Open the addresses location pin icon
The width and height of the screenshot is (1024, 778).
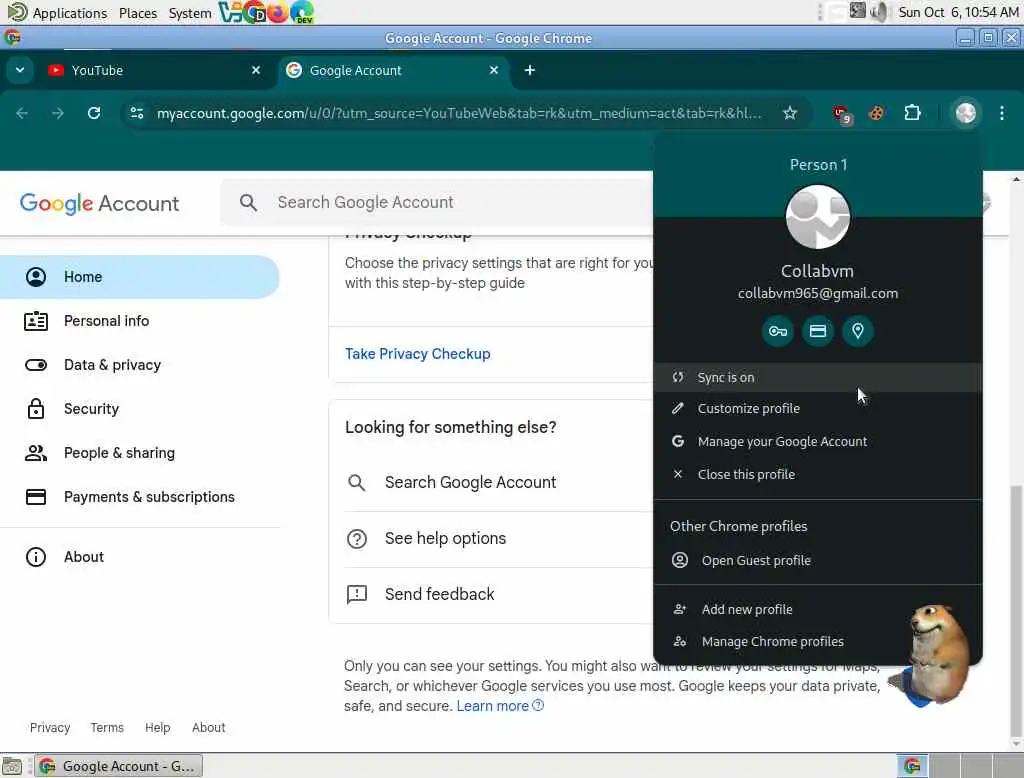point(857,331)
